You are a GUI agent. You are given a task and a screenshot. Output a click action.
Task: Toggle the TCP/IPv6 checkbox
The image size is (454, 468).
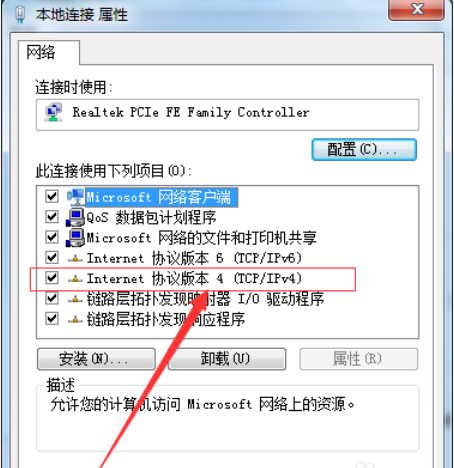pos(52,257)
